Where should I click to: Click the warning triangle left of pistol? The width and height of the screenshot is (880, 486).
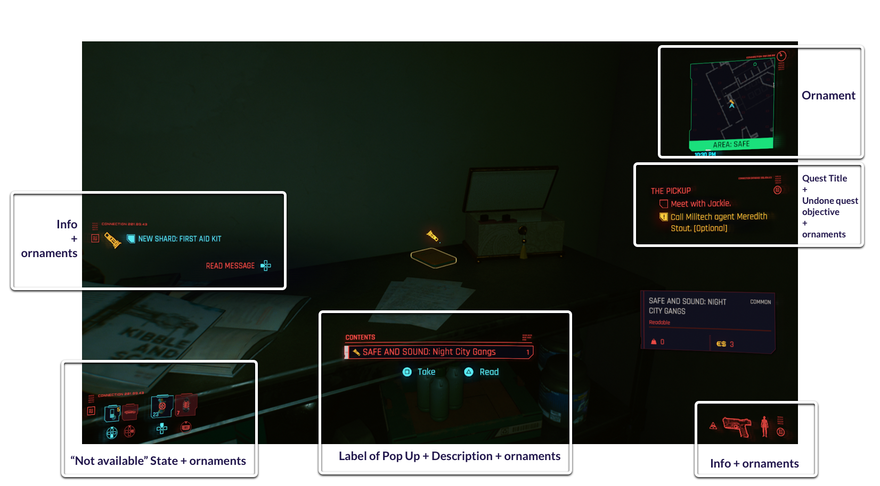tap(713, 426)
